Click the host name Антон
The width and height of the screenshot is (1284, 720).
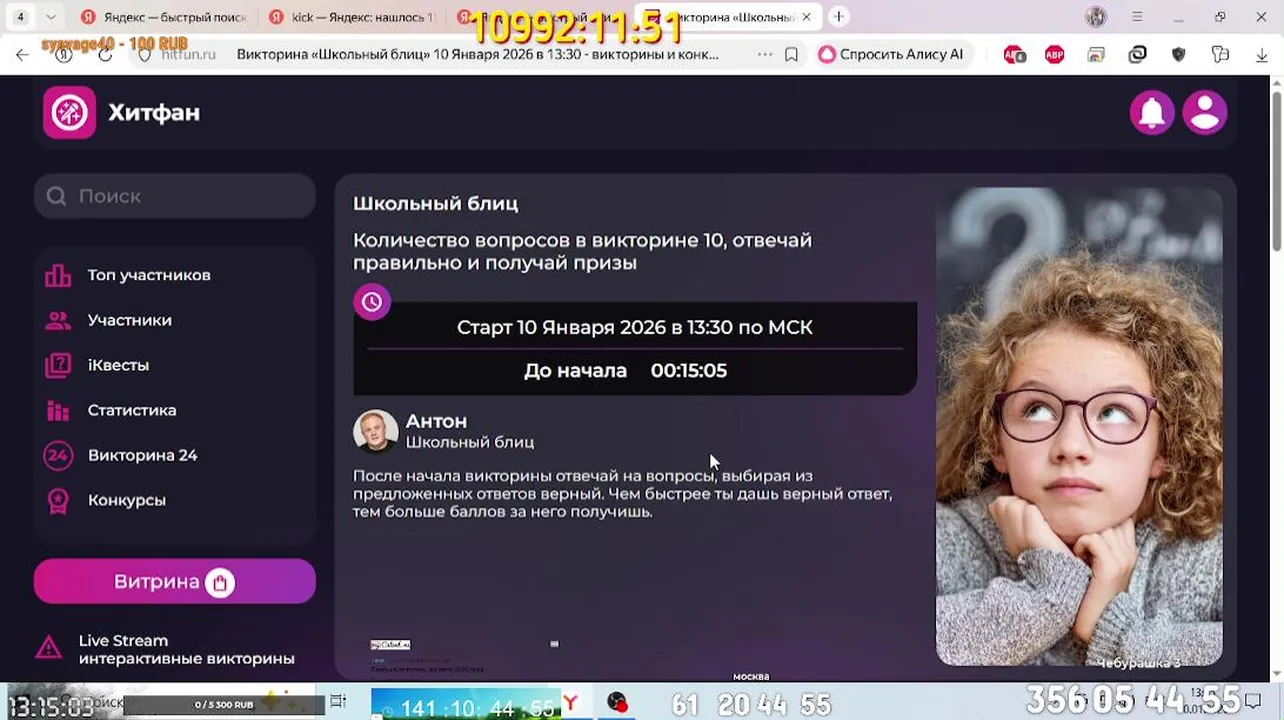point(436,421)
